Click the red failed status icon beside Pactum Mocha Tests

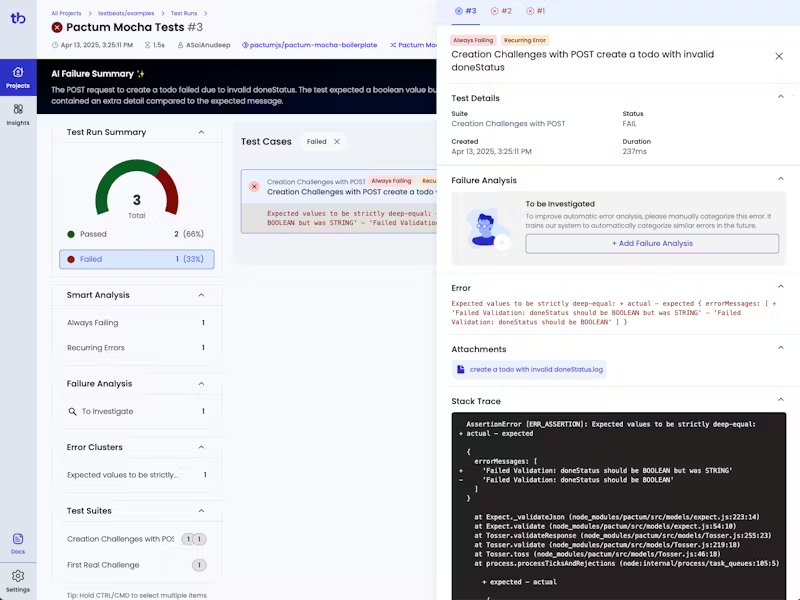point(57,28)
